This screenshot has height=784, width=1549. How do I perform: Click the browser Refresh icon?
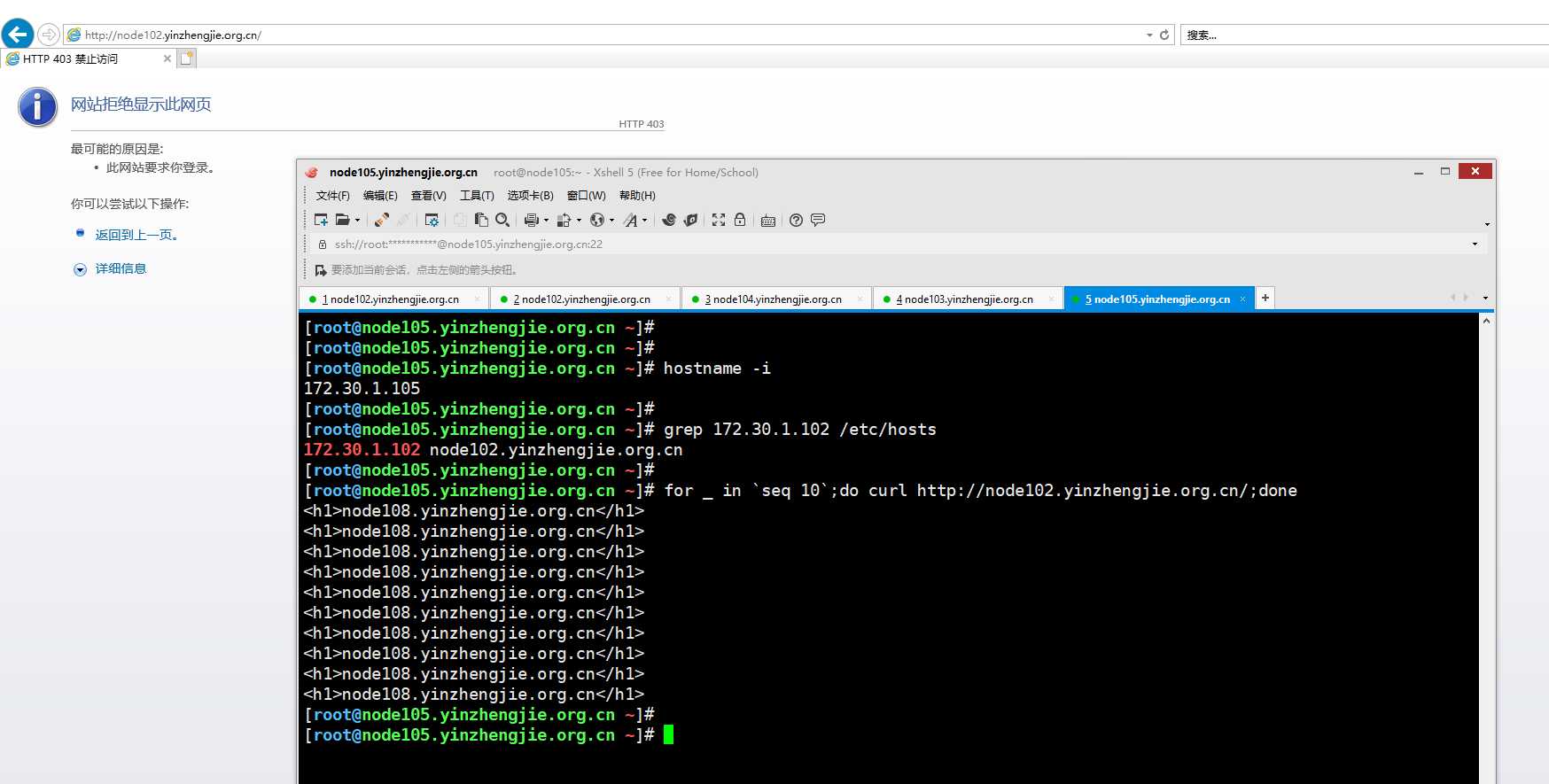[x=1164, y=35]
